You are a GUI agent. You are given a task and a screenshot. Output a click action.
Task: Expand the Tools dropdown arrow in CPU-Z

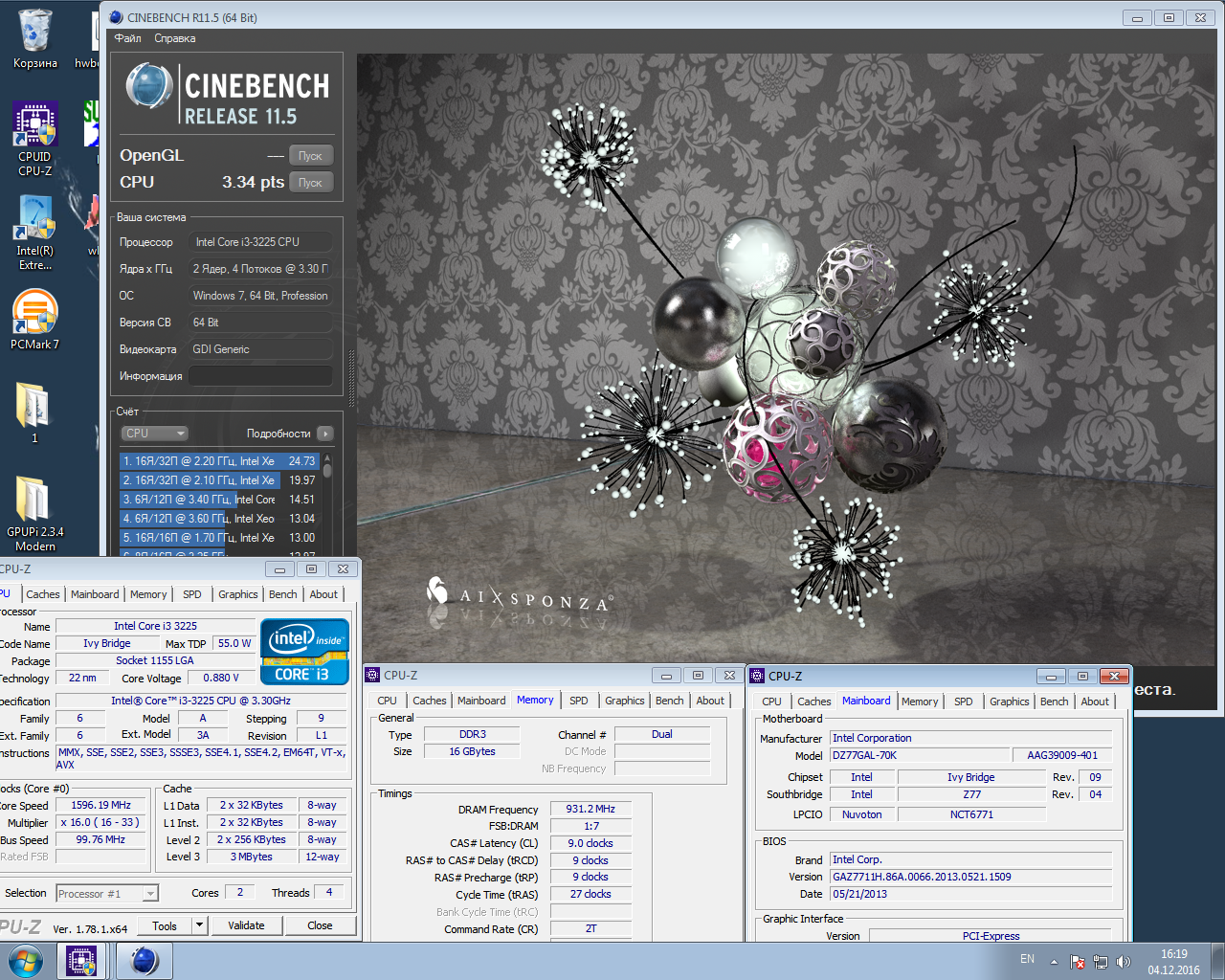[199, 925]
